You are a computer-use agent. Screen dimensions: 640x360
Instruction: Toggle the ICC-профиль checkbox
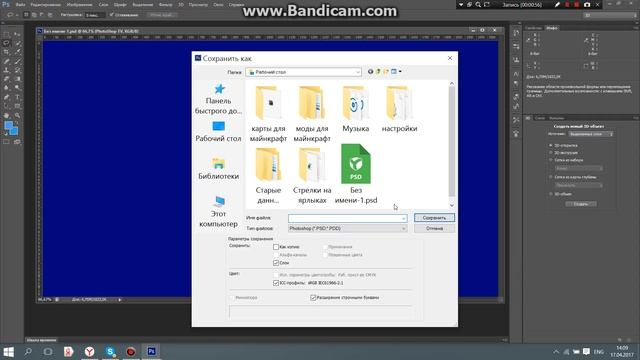[x=276, y=282]
